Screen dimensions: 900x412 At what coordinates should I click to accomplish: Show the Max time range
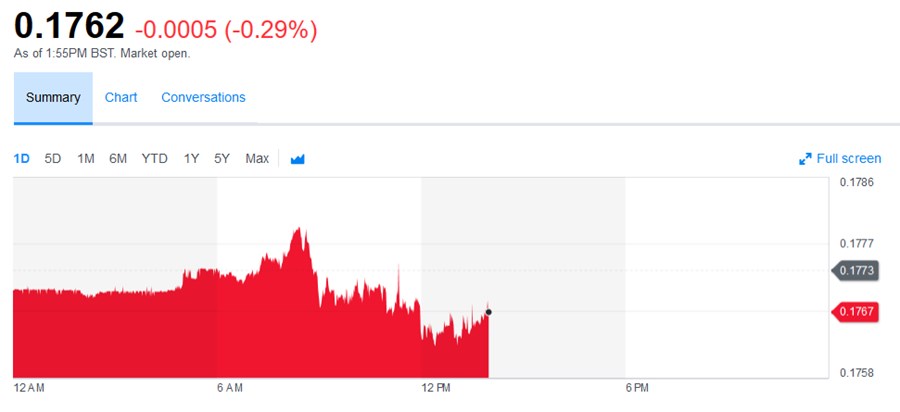click(x=257, y=158)
